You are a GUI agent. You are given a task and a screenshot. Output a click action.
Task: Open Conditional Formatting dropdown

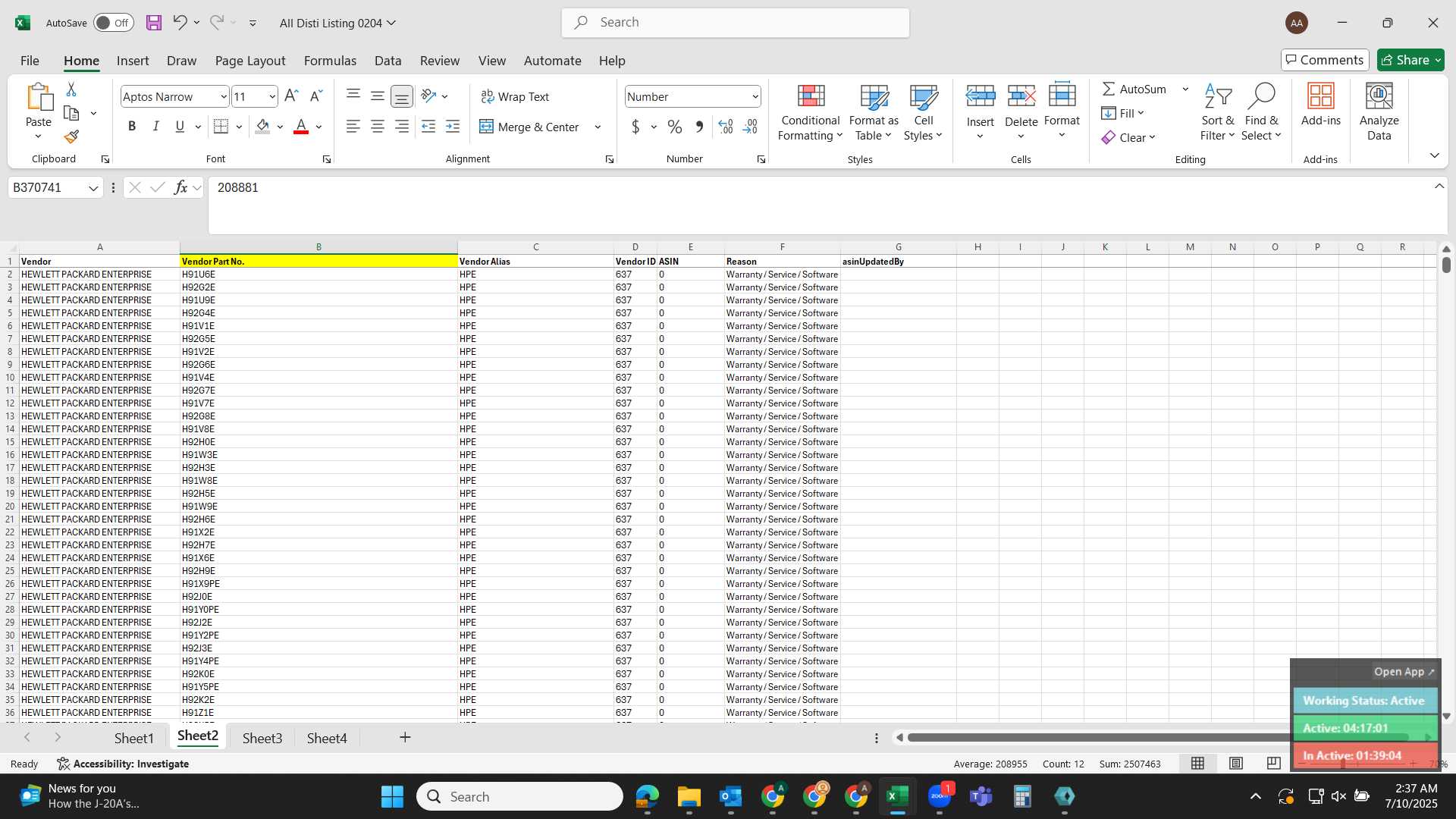click(x=810, y=112)
